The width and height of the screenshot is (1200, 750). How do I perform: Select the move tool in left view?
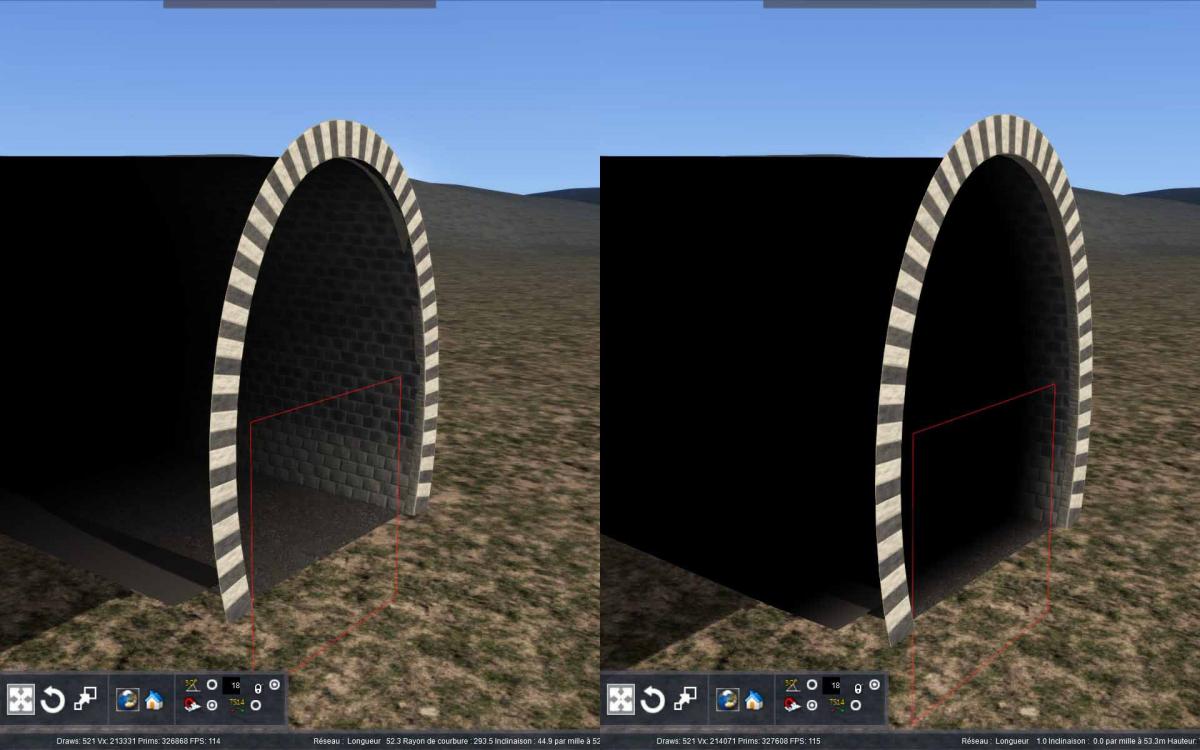tap(21, 699)
